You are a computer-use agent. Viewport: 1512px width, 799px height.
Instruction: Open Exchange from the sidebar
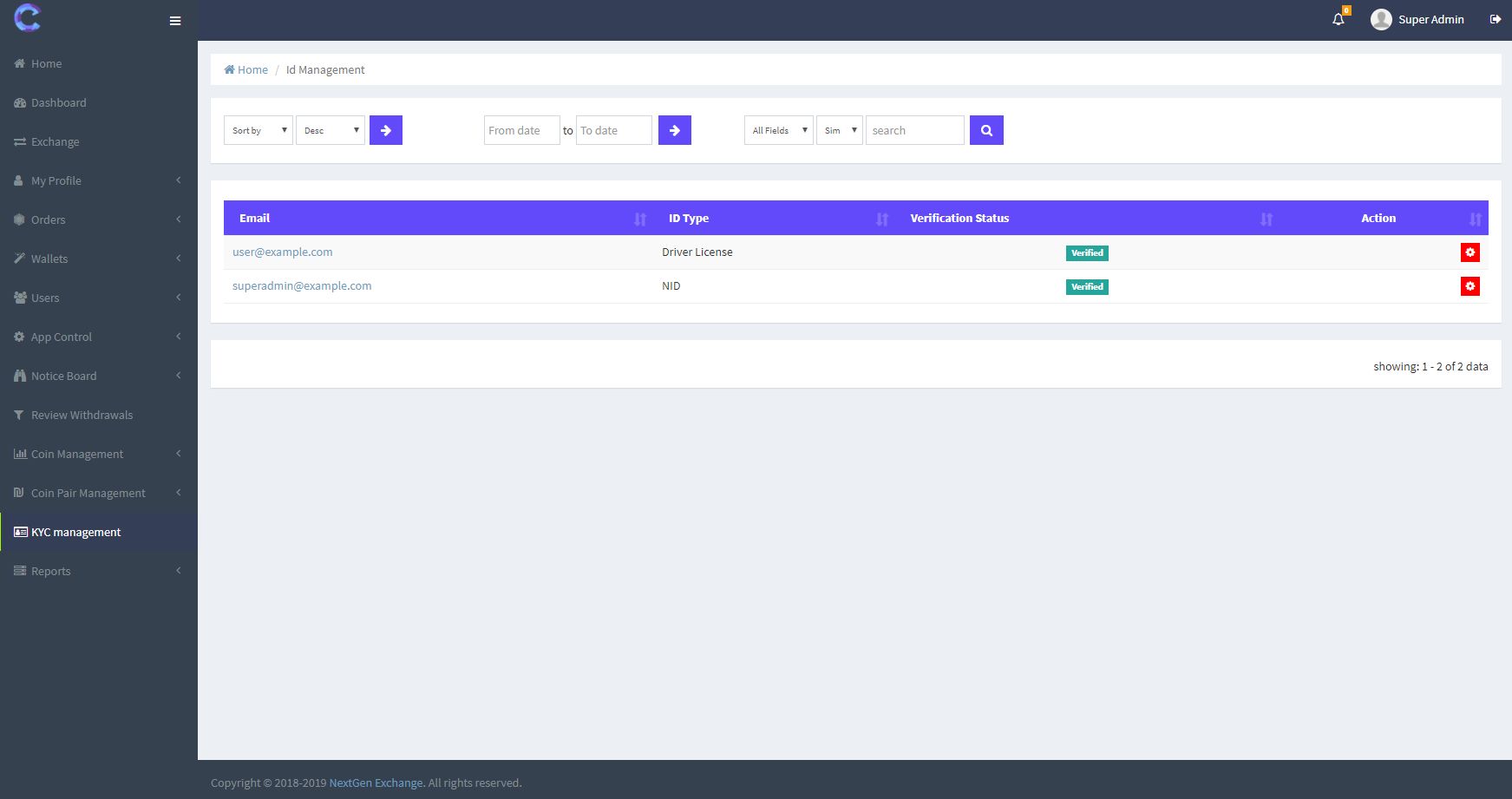[x=99, y=141]
